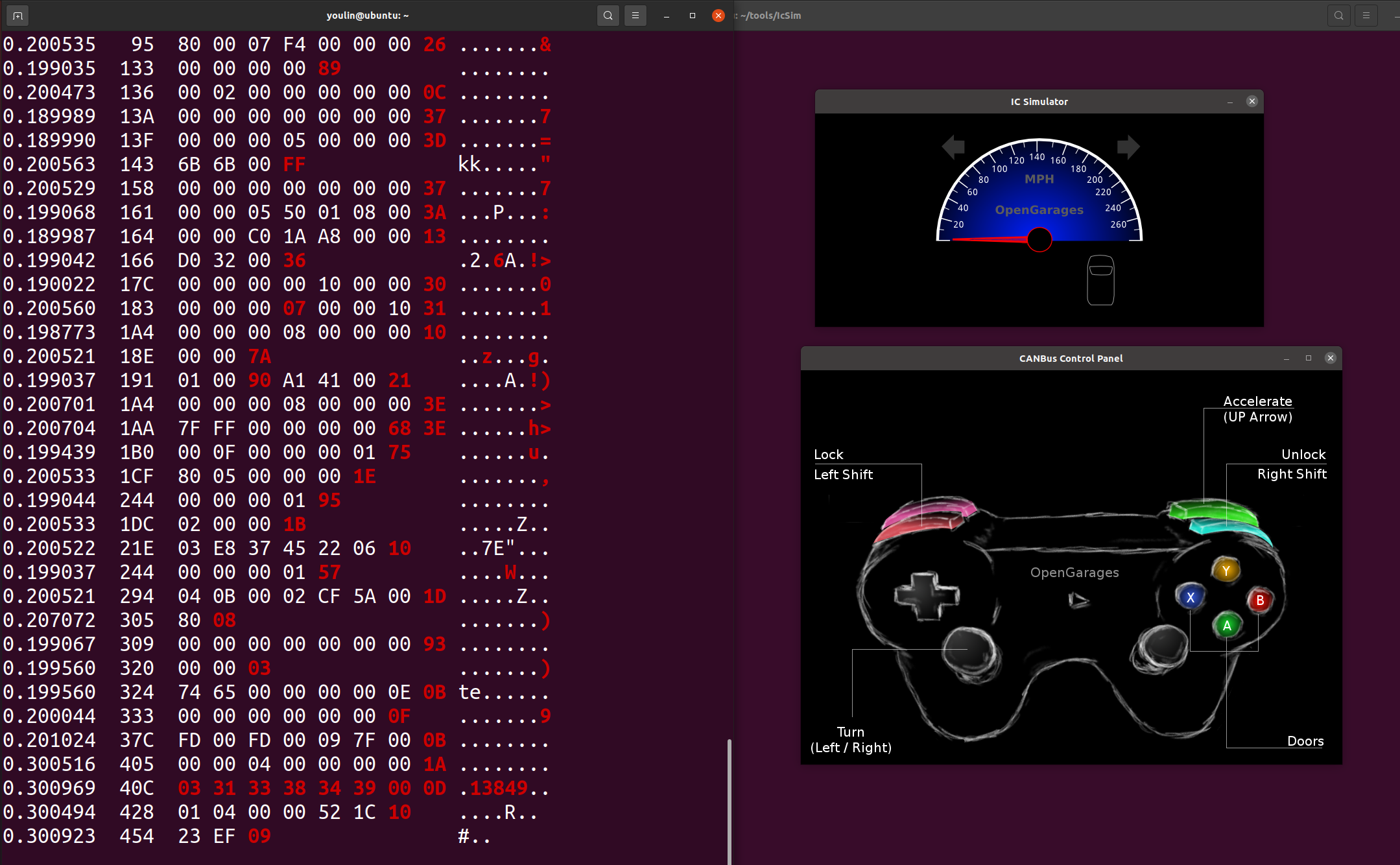Click CAN ID 454 in the terminal
Screen dimensions: 1400x865
pyautogui.click(x=137, y=836)
